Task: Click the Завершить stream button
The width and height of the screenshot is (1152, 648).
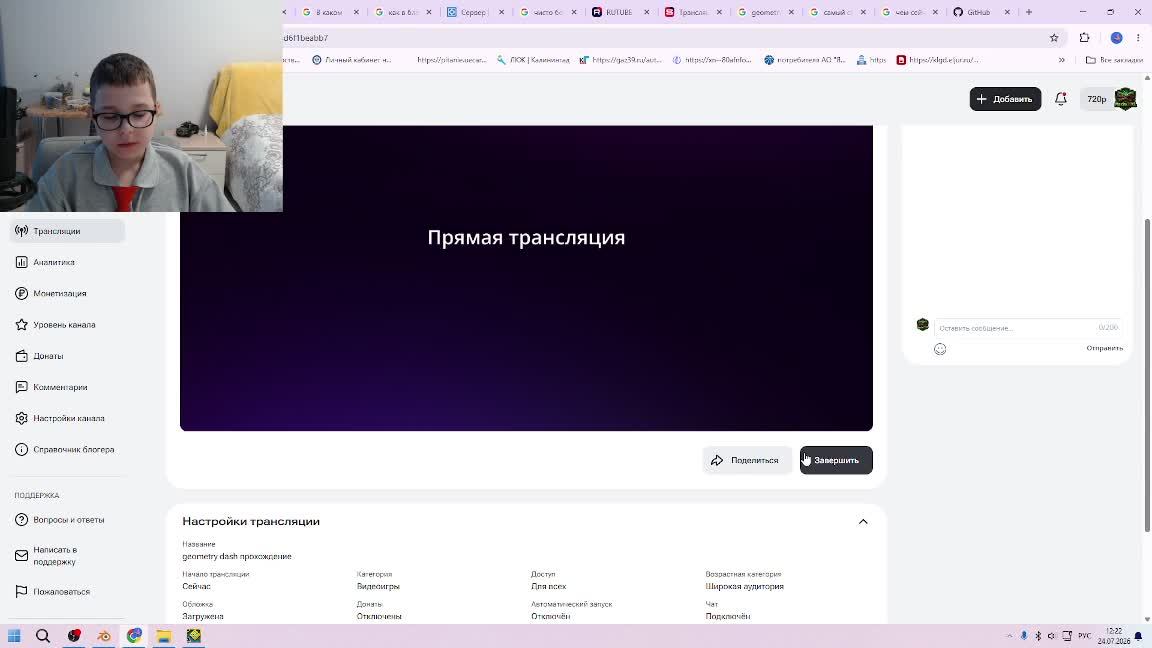Action: [836, 460]
